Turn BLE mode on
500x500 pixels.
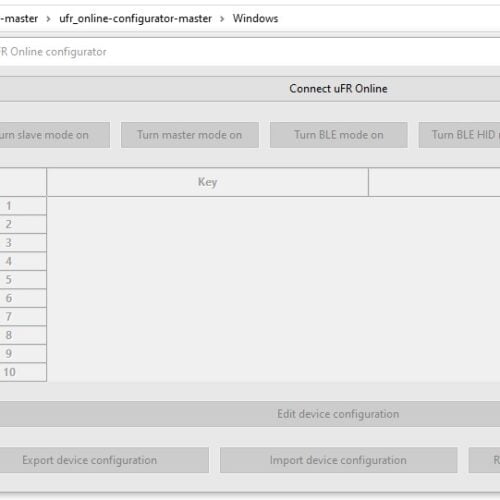pos(339,135)
